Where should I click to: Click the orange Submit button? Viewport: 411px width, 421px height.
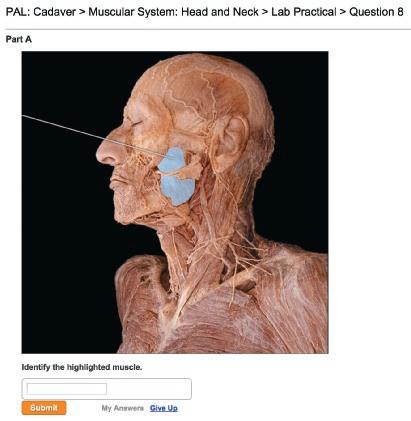pos(44,408)
